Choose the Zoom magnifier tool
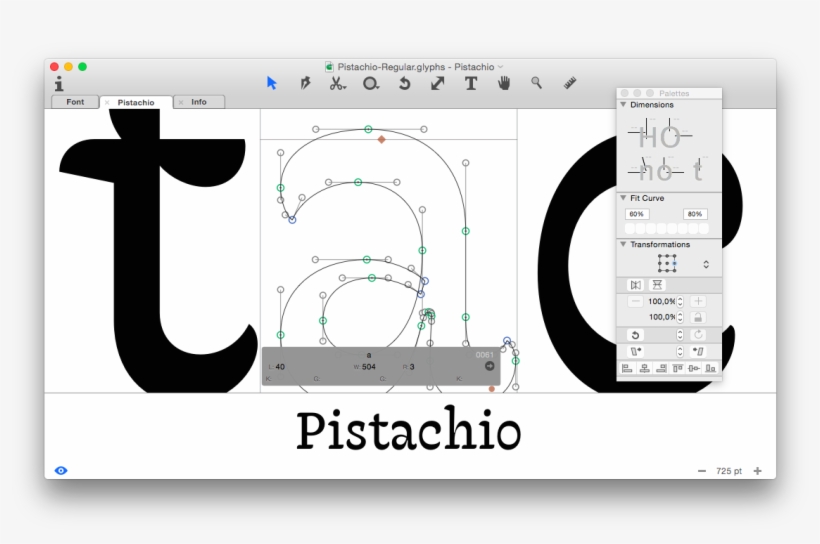 click(537, 83)
